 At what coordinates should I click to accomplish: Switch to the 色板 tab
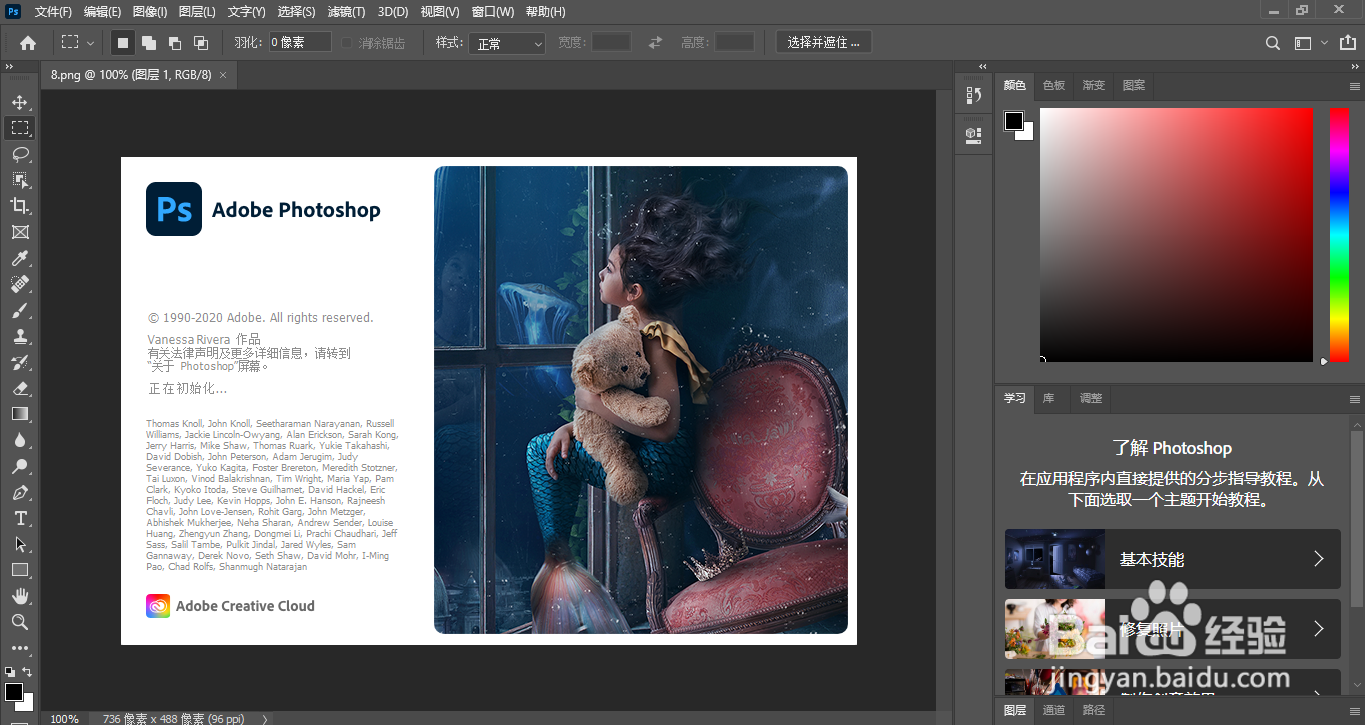point(1054,86)
